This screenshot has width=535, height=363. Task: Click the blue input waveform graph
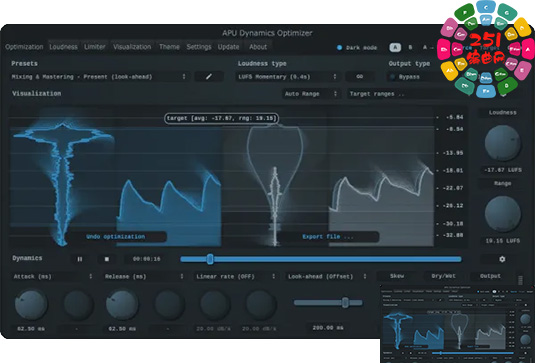[169, 210]
